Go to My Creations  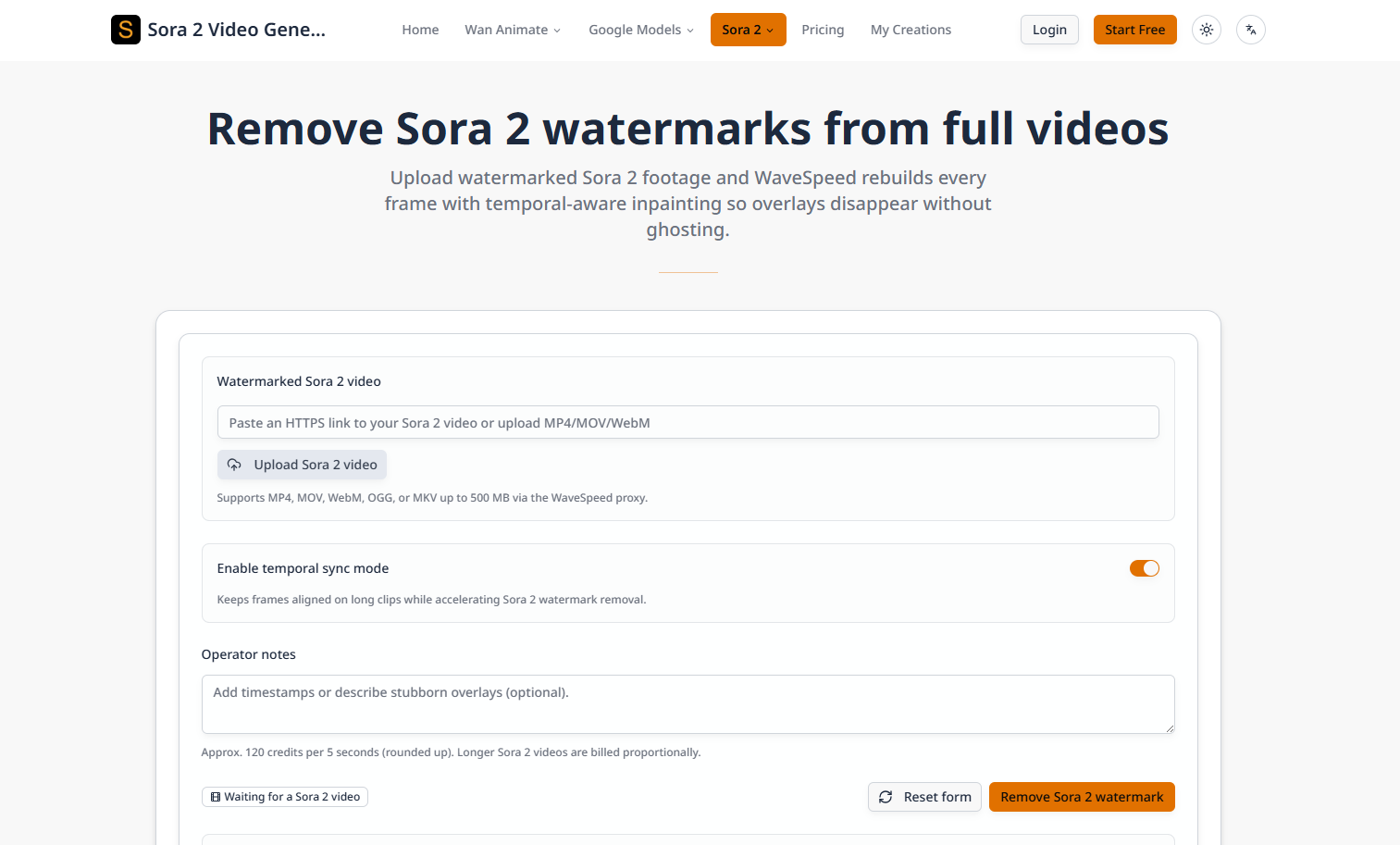[x=911, y=30]
